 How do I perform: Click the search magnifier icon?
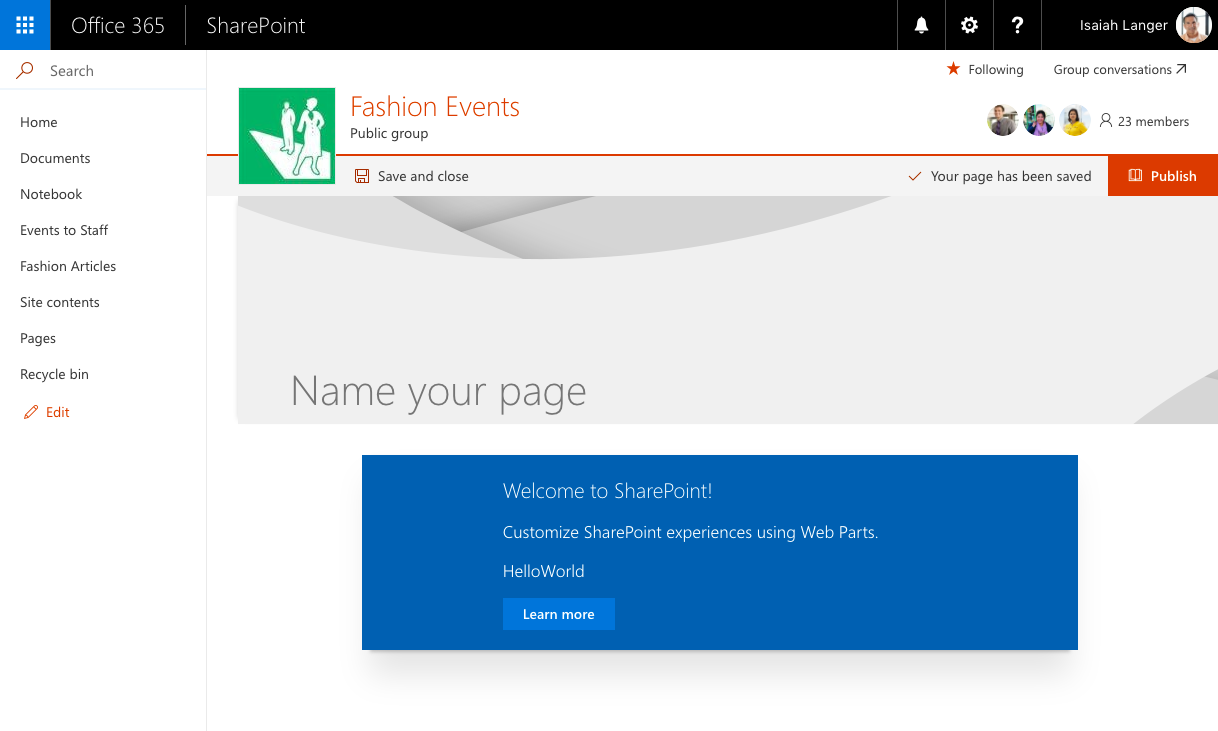pyautogui.click(x=22, y=70)
